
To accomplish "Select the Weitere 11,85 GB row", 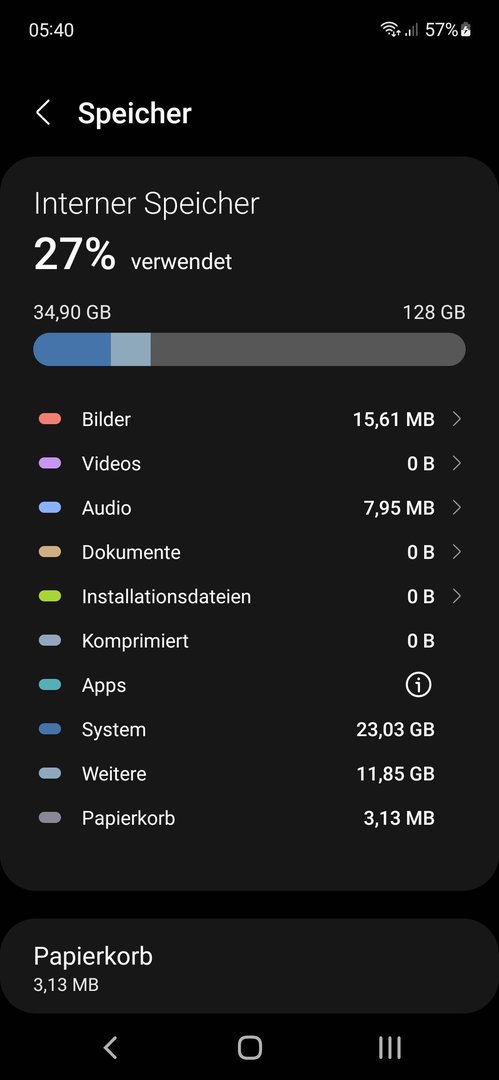I will [x=250, y=773].
